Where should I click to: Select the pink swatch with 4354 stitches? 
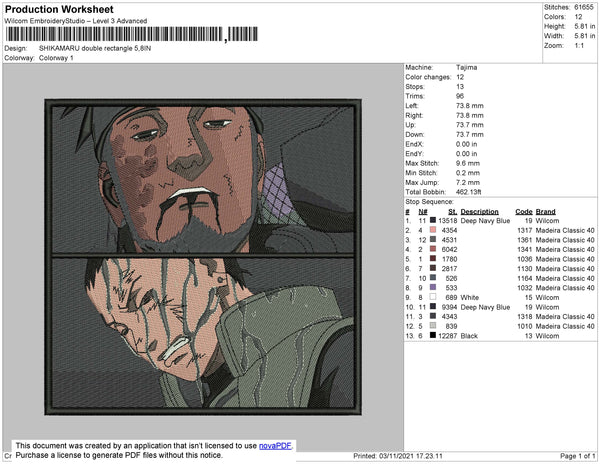pos(433,230)
